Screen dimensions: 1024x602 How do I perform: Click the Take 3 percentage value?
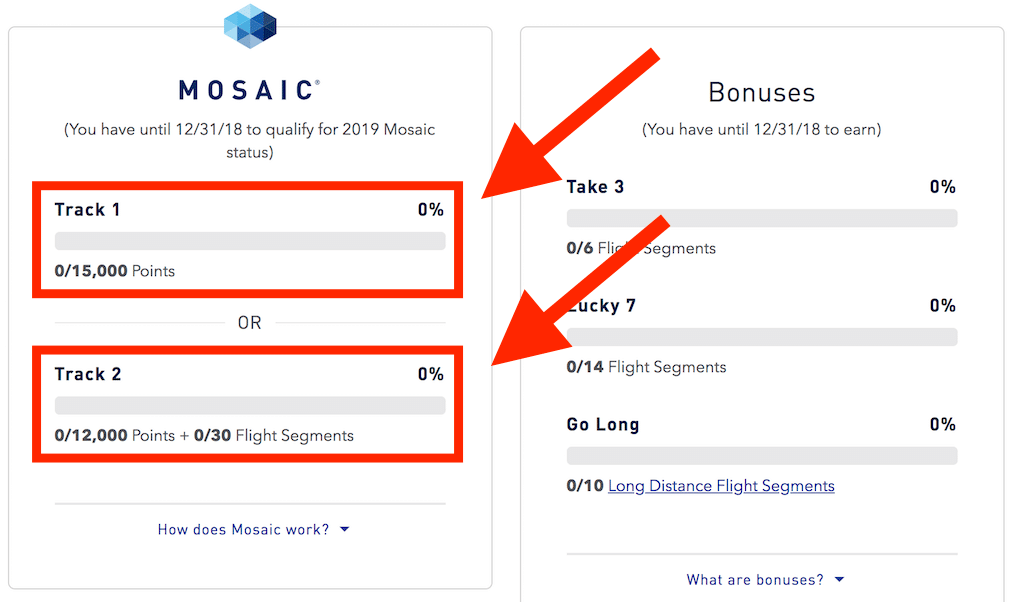[x=943, y=187]
